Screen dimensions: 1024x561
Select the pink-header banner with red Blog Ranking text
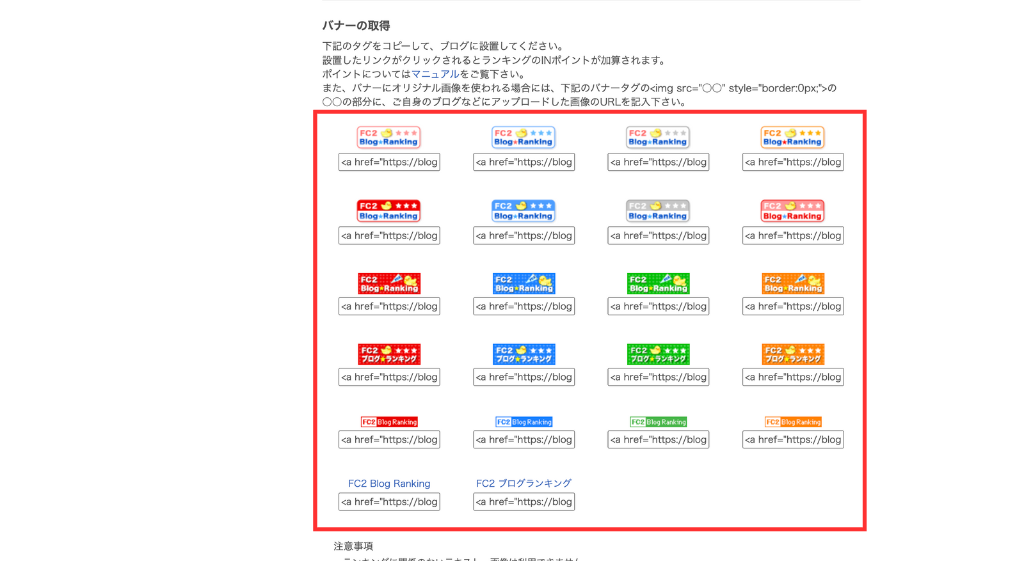[x=793, y=211]
